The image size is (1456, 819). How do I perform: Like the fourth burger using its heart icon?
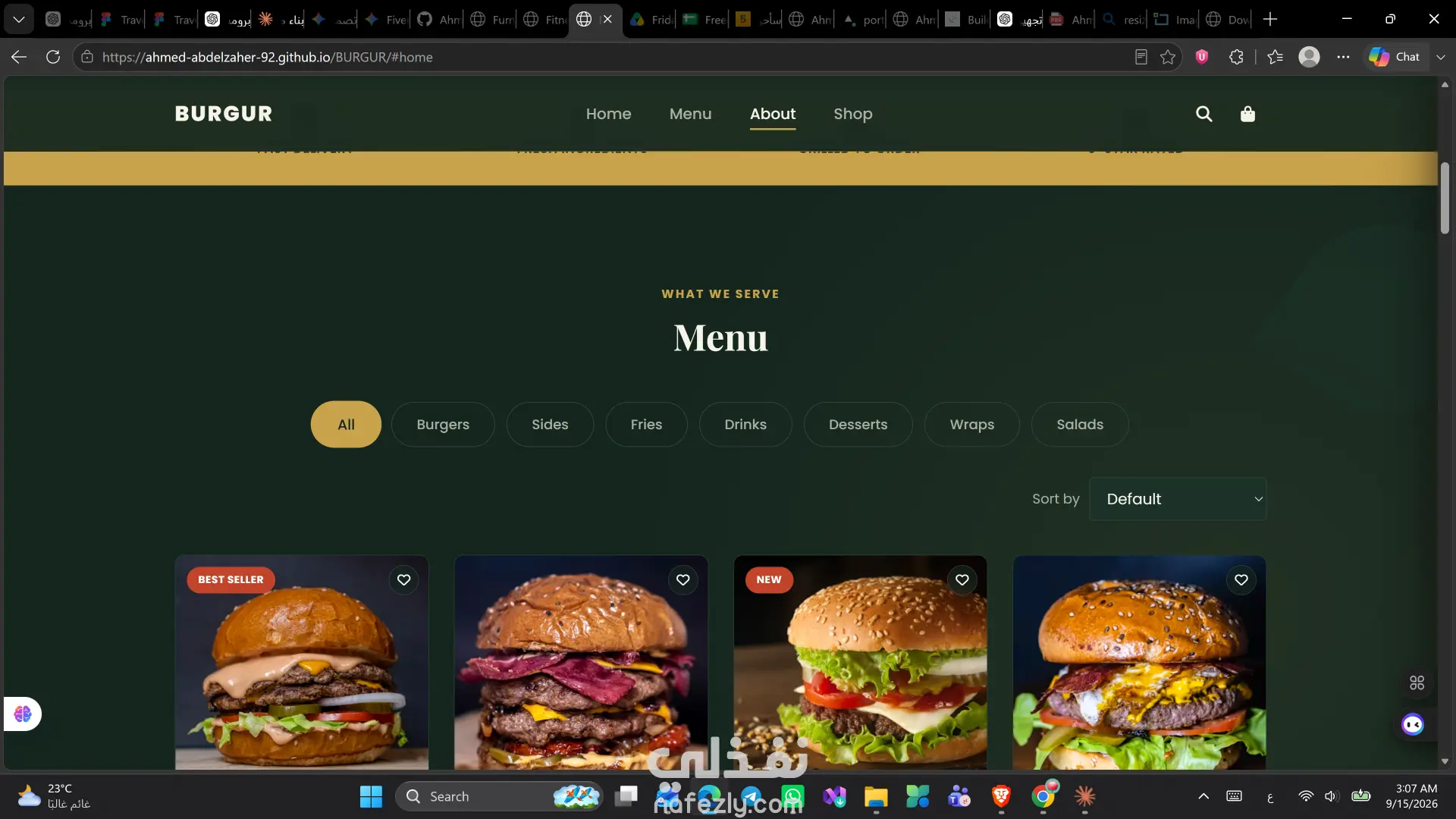click(1241, 580)
